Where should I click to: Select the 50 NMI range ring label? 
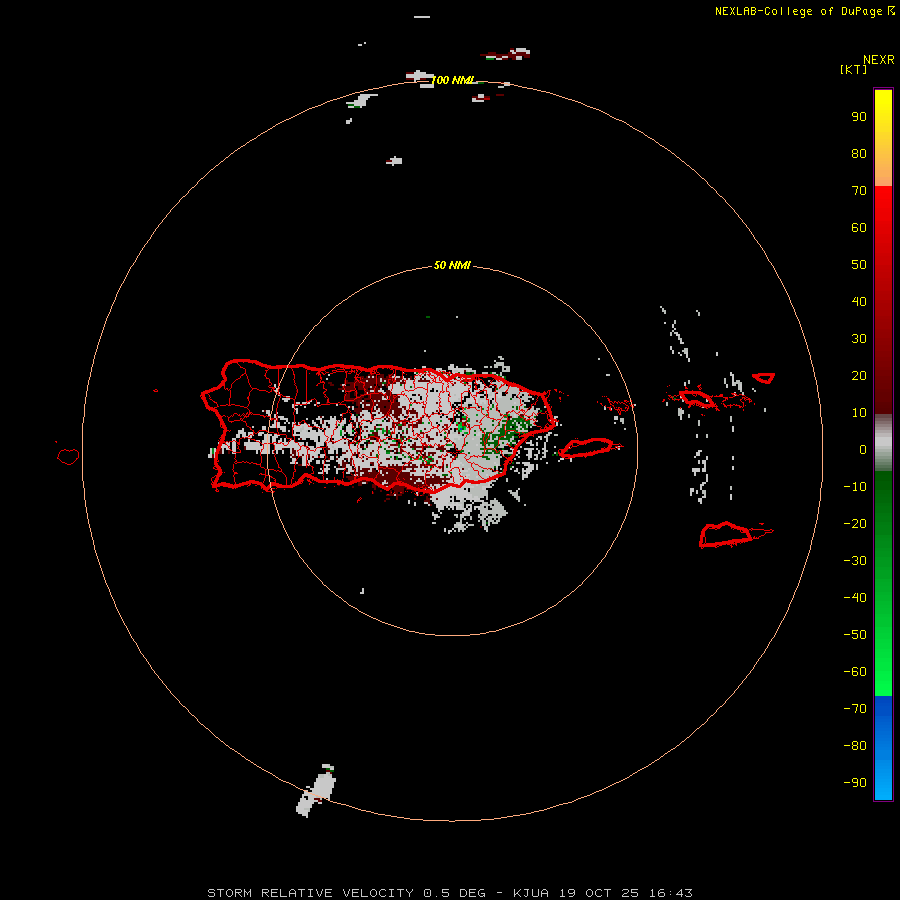pos(452,265)
